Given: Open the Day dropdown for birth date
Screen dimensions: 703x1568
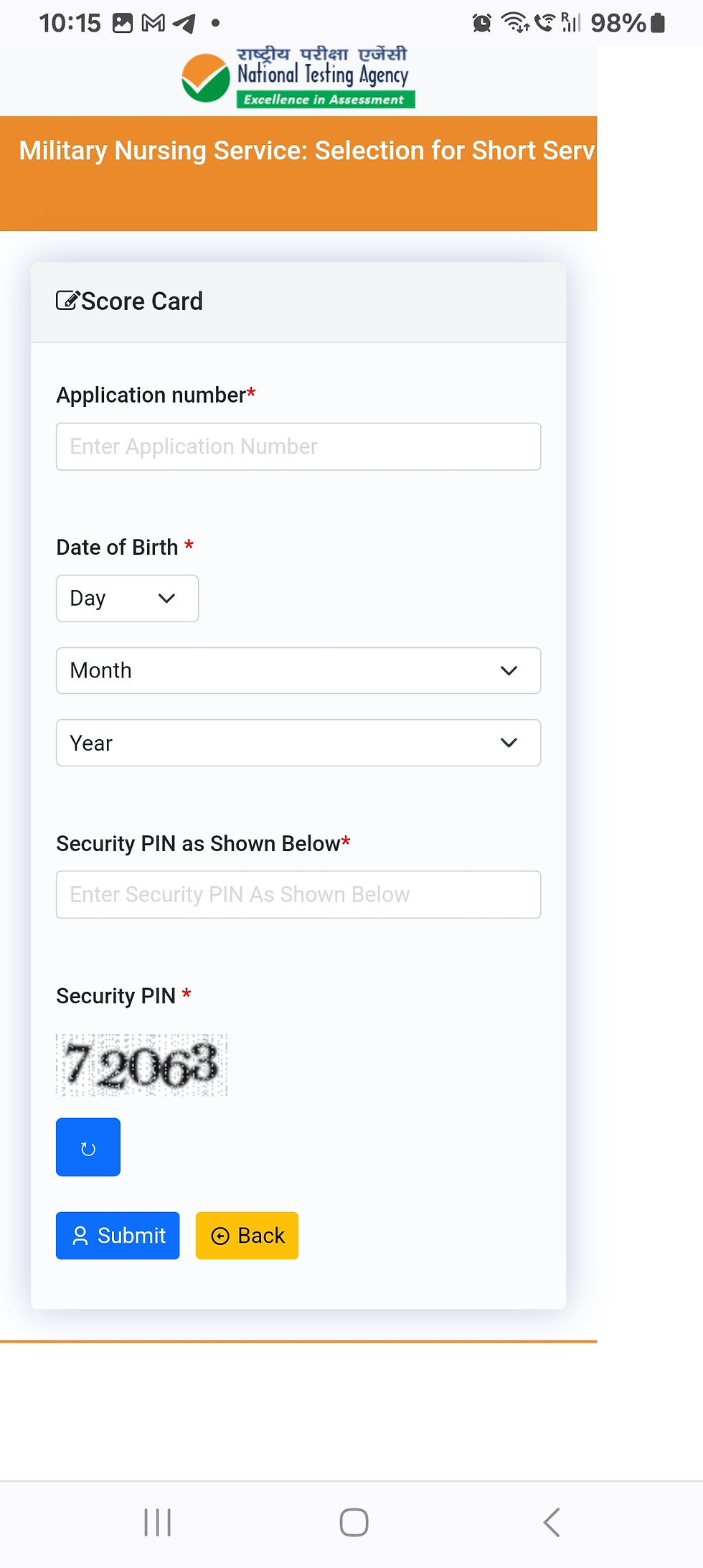Looking at the screenshot, I should (x=127, y=598).
